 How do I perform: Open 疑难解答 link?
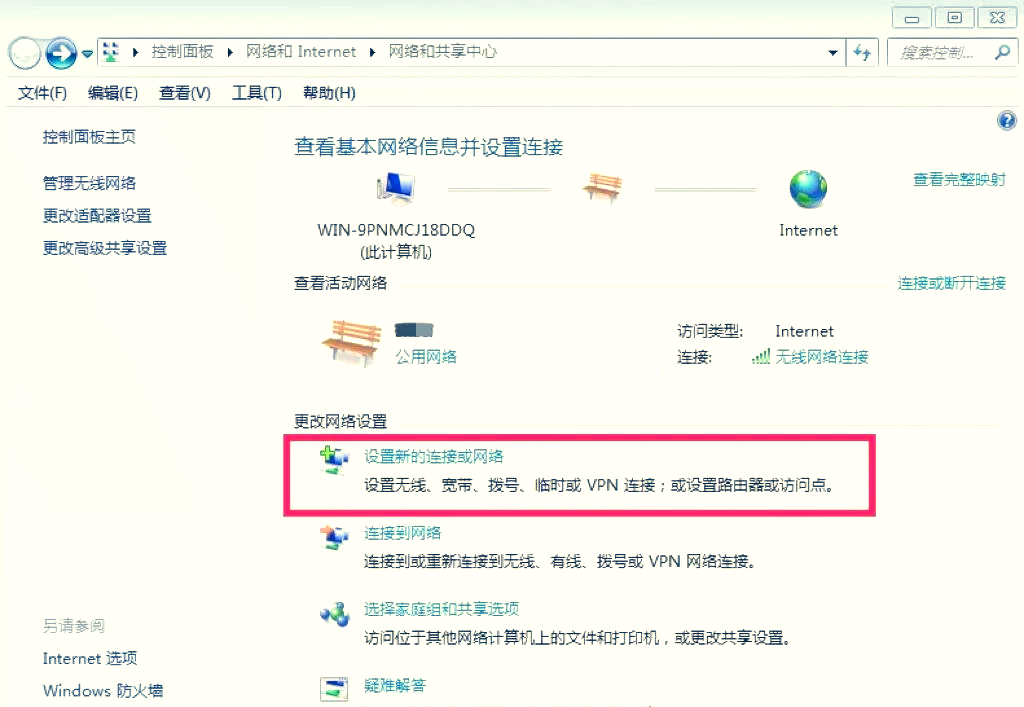coord(394,685)
